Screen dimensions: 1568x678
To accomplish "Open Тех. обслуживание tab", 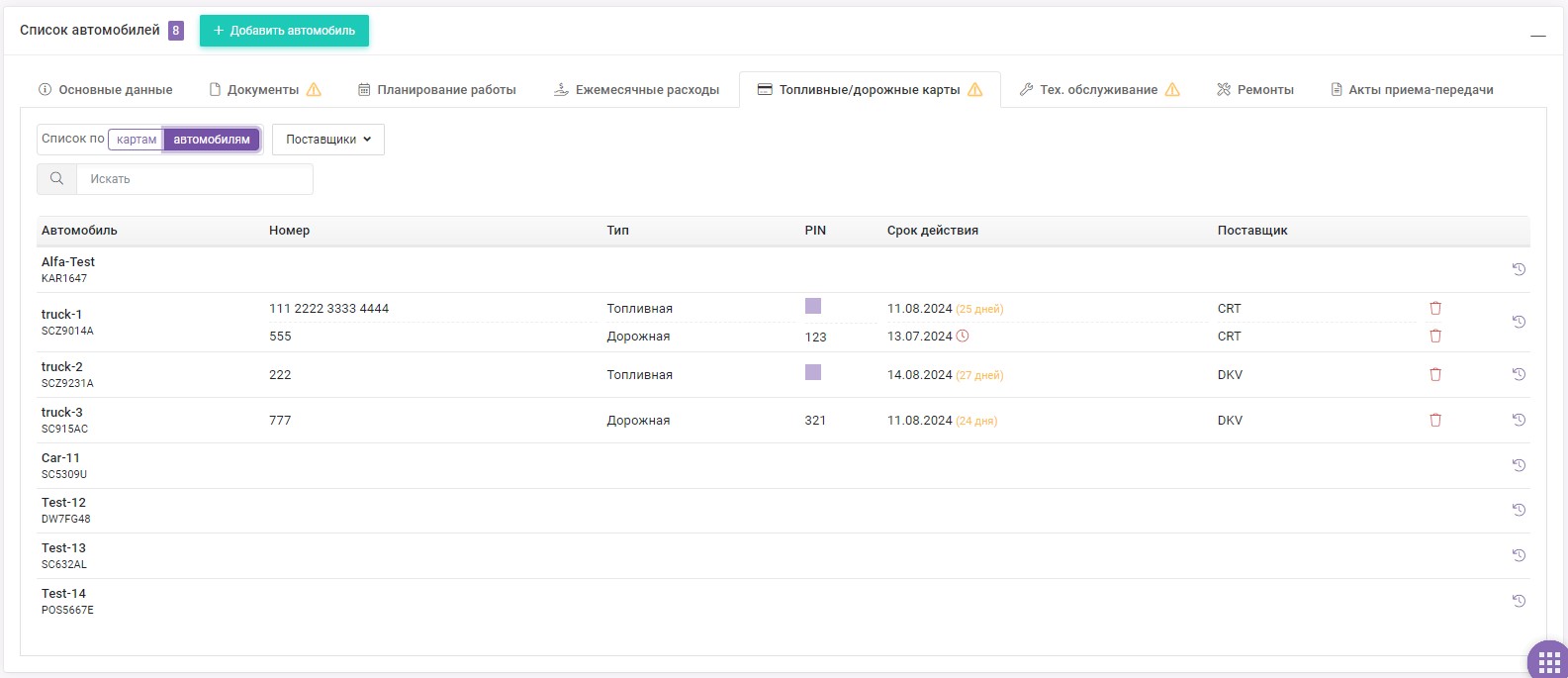I will (x=1099, y=89).
